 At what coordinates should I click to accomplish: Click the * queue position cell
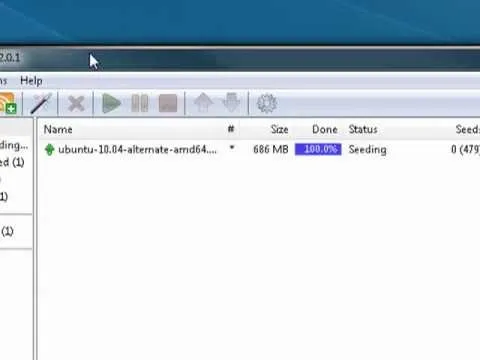click(232, 147)
